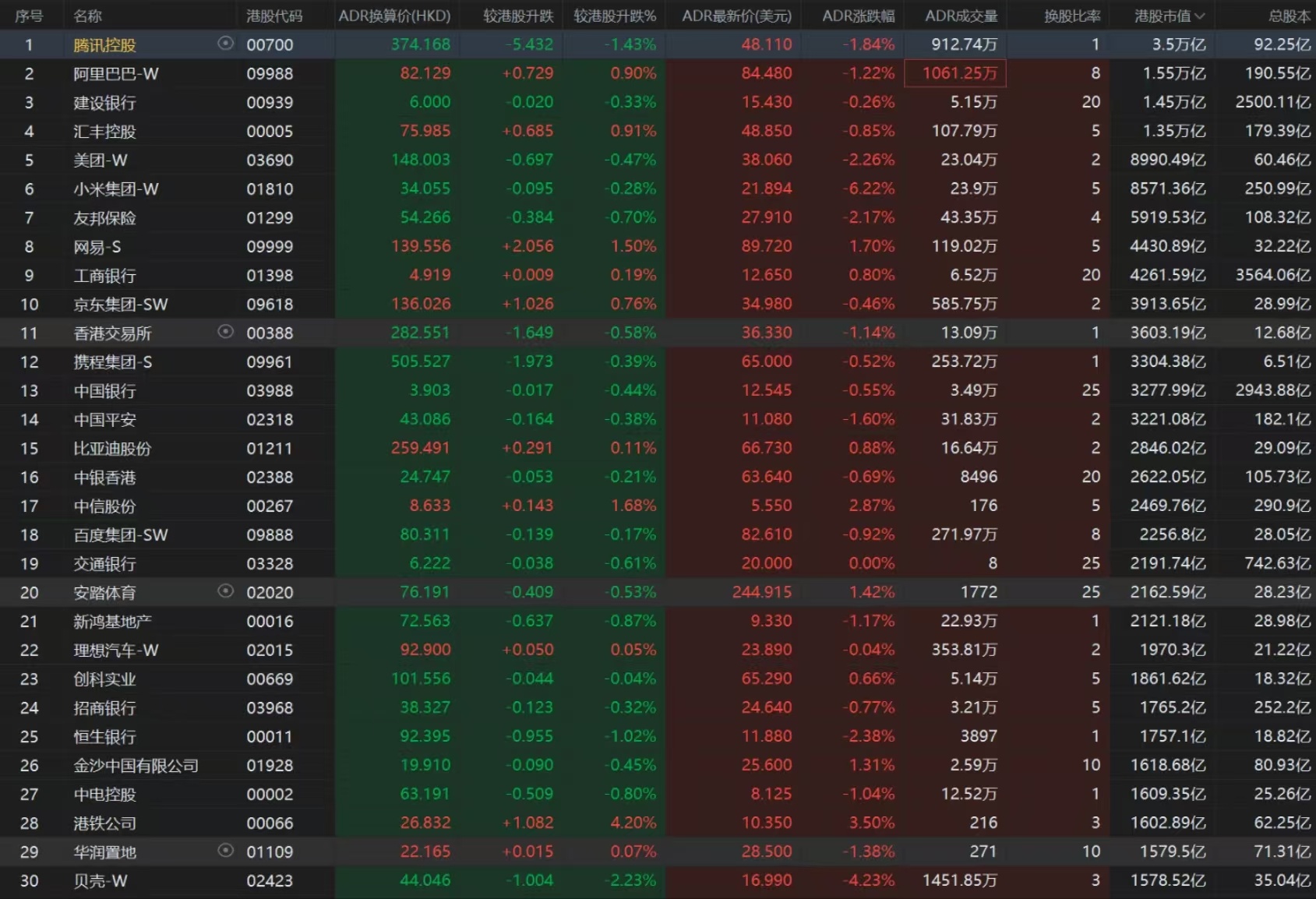Click stock code 09618

(270, 305)
